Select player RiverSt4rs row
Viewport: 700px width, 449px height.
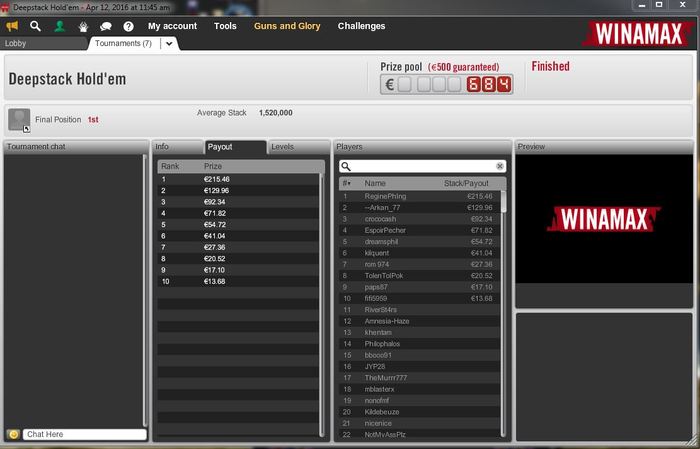420,310
